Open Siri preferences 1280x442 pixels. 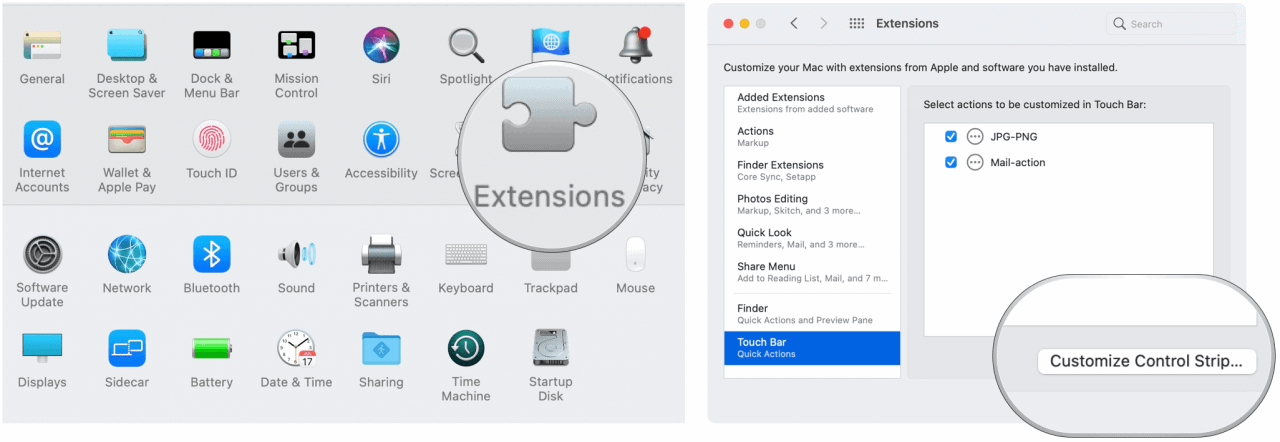pyautogui.click(x=381, y=45)
